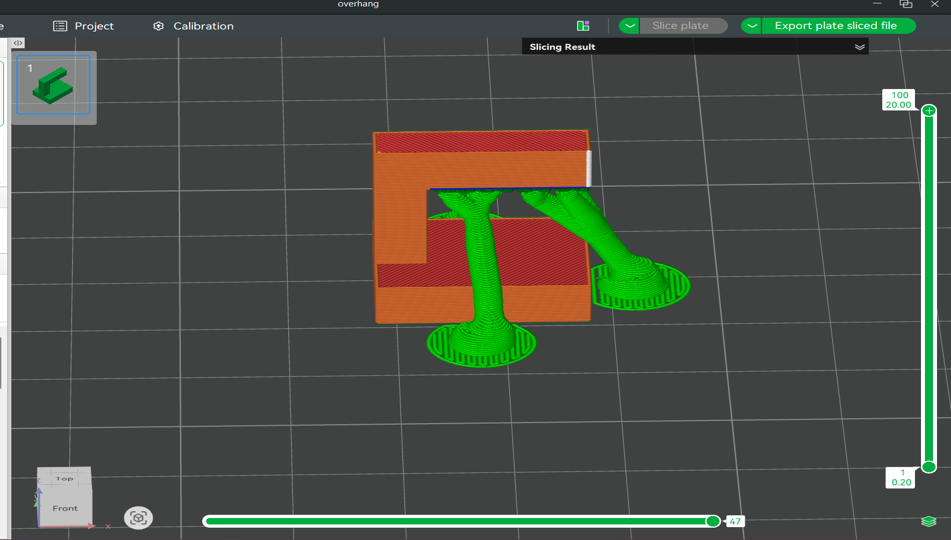Image resolution: width=951 pixels, height=540 pixels.
Task: Minimize the window
Action: click(877, 4)
